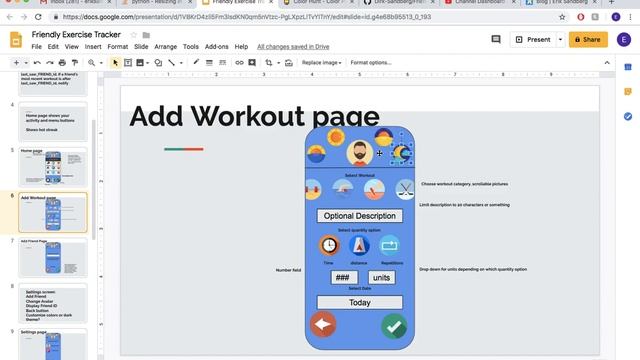Click All changes saved in Drive link
Screen dimensions: 640x360
[293, 47]
